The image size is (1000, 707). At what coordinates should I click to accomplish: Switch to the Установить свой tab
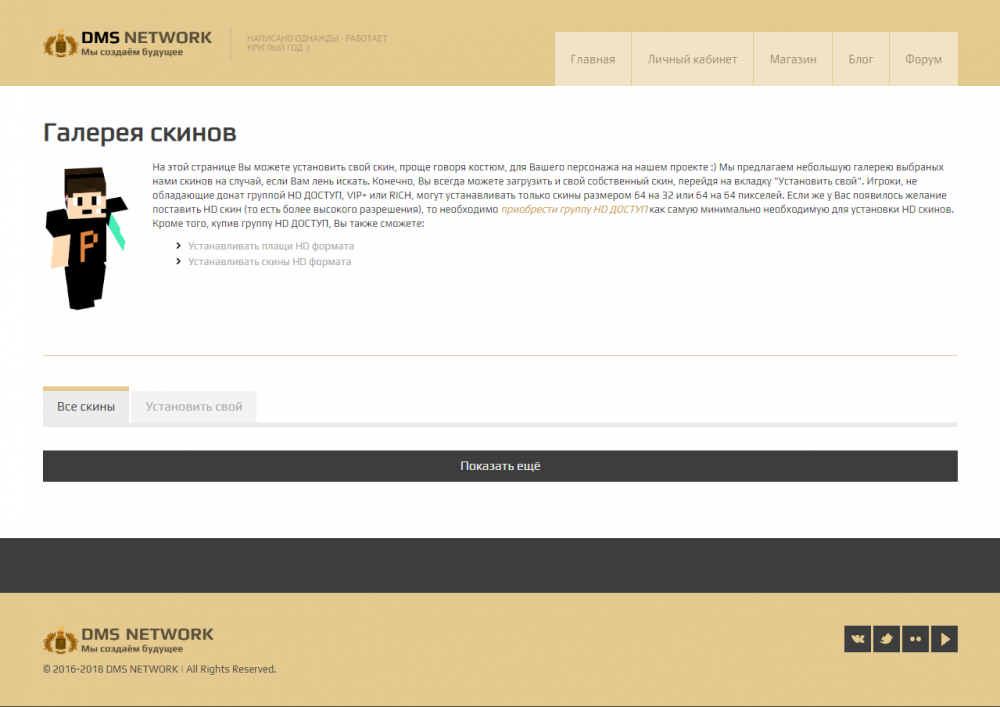(194, 407)
